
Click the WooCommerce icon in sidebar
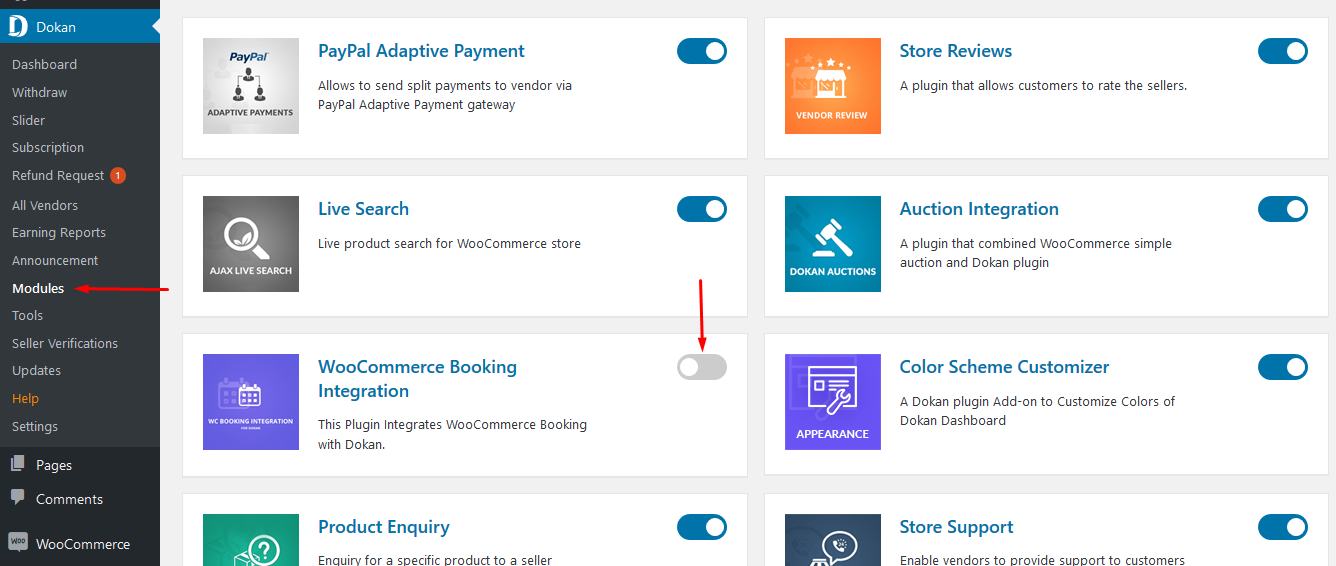18,543
